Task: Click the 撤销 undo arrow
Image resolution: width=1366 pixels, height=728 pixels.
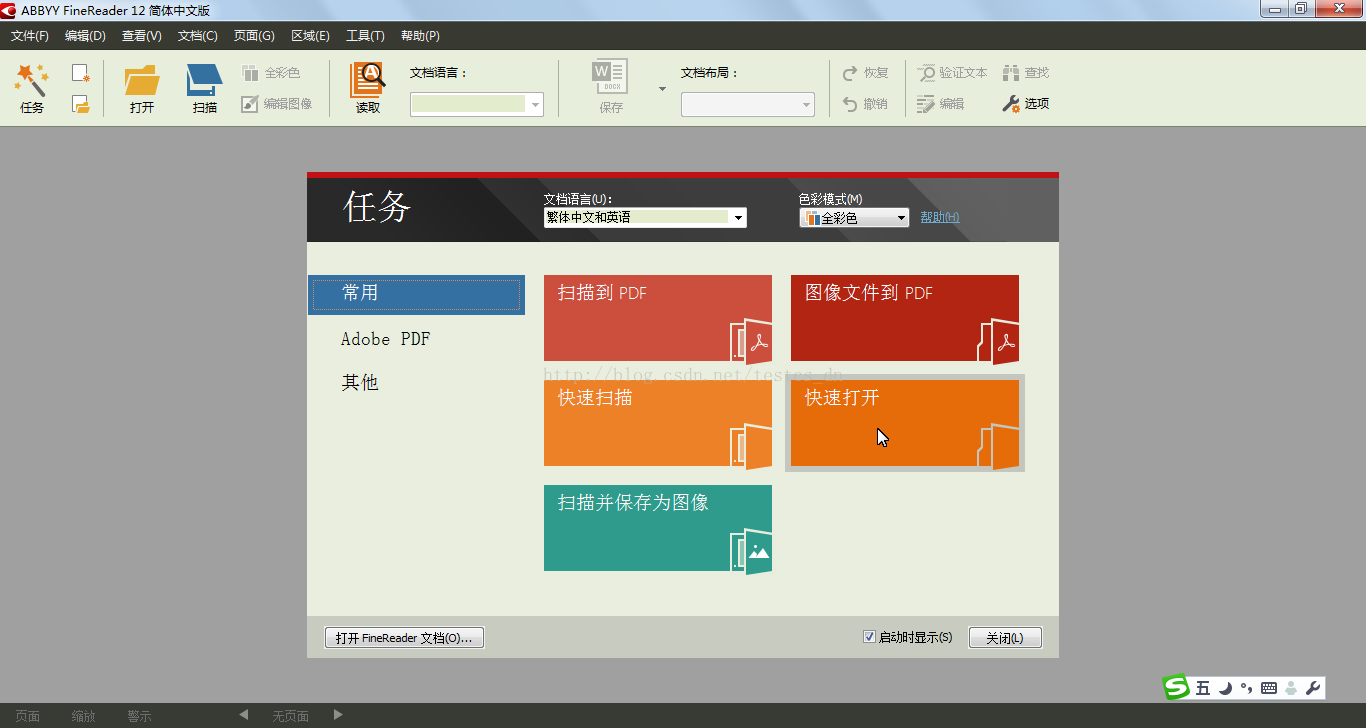Action: (851, 104)
